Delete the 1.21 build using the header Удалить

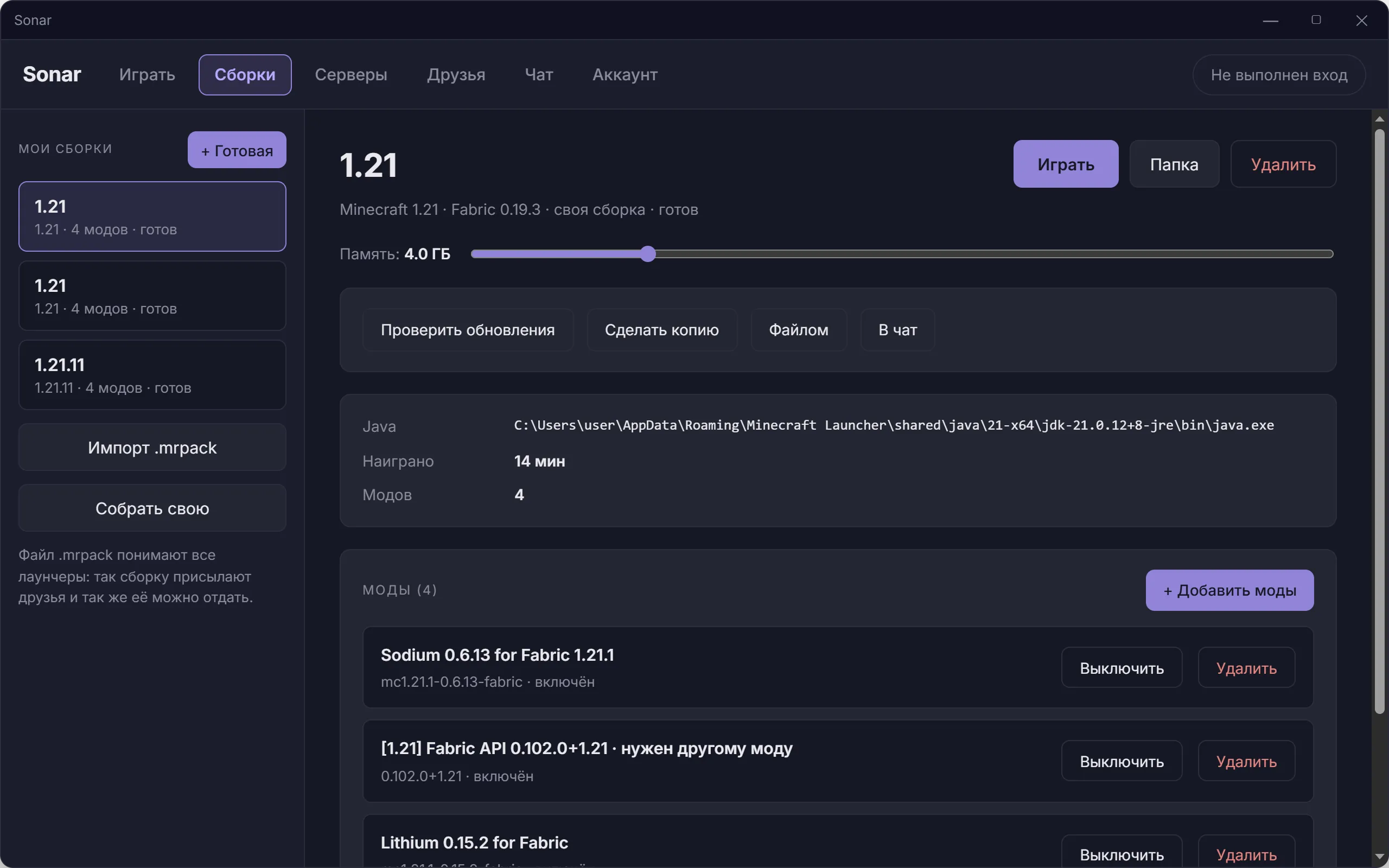tap(1283, 164)
